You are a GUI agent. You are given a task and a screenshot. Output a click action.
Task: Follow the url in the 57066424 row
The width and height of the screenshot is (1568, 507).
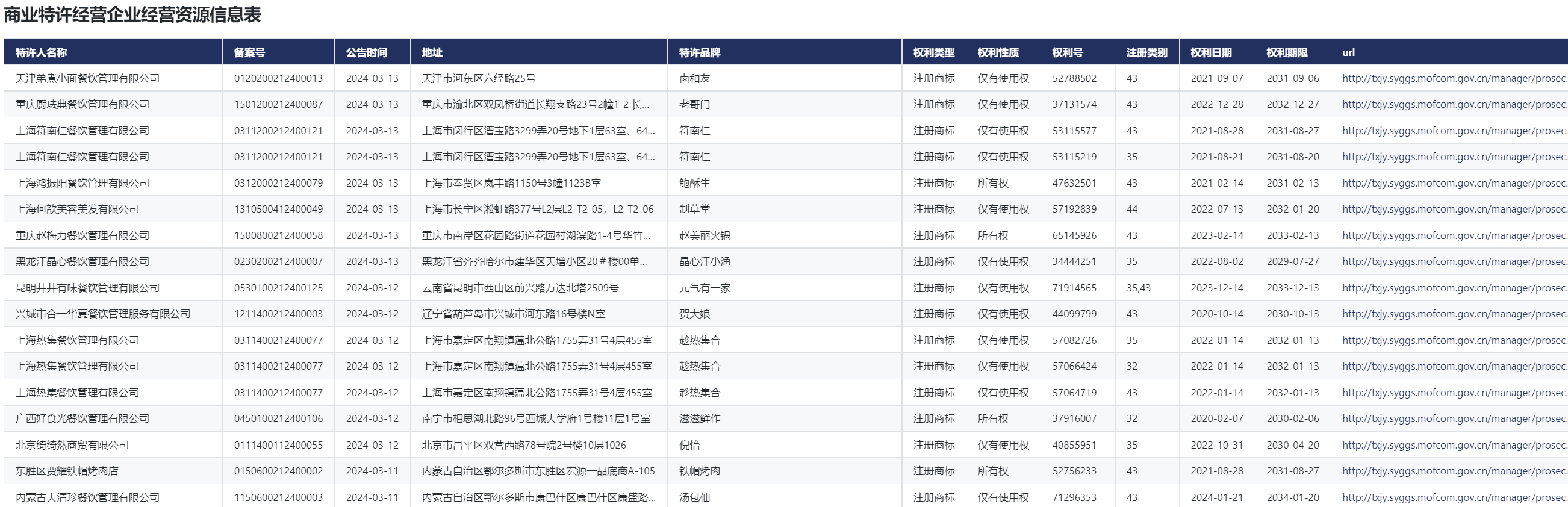[x=1455, y=367]
